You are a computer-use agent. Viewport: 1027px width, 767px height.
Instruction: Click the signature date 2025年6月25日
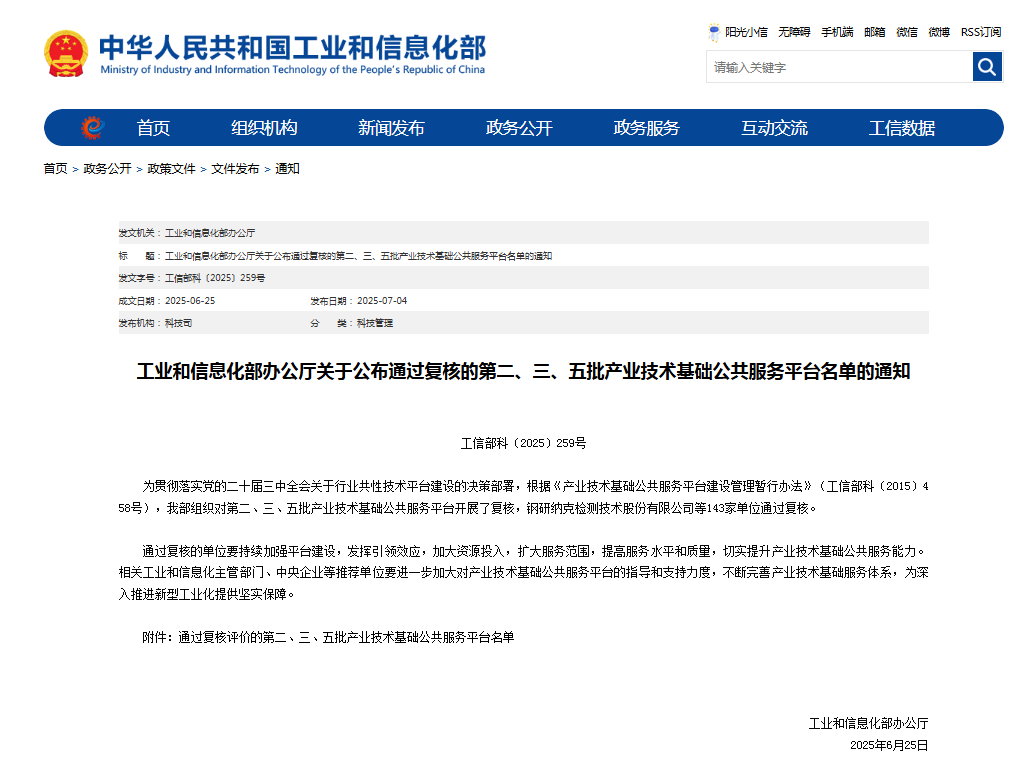pos(889,745)
